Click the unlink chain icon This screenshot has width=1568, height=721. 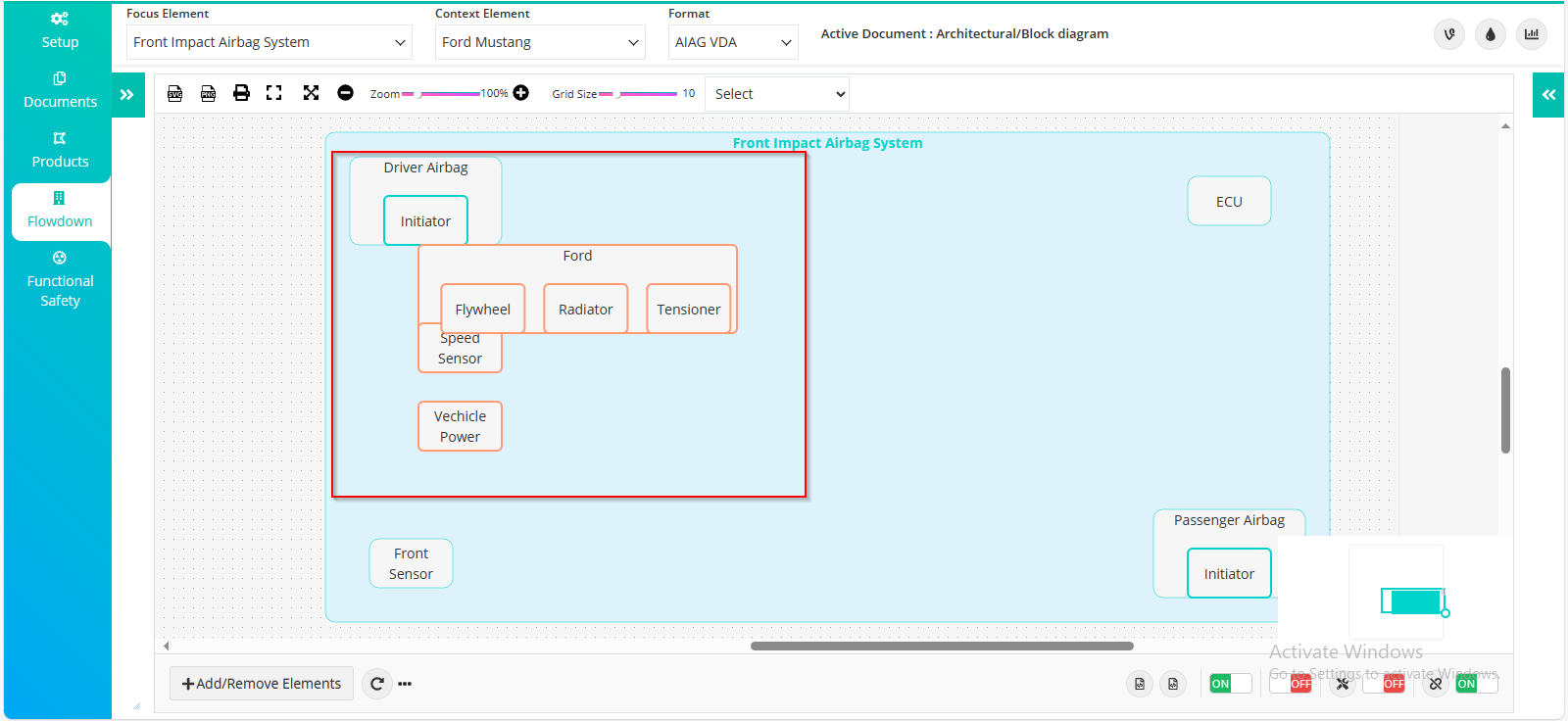pyautogui.click(x=1436, y=684)
